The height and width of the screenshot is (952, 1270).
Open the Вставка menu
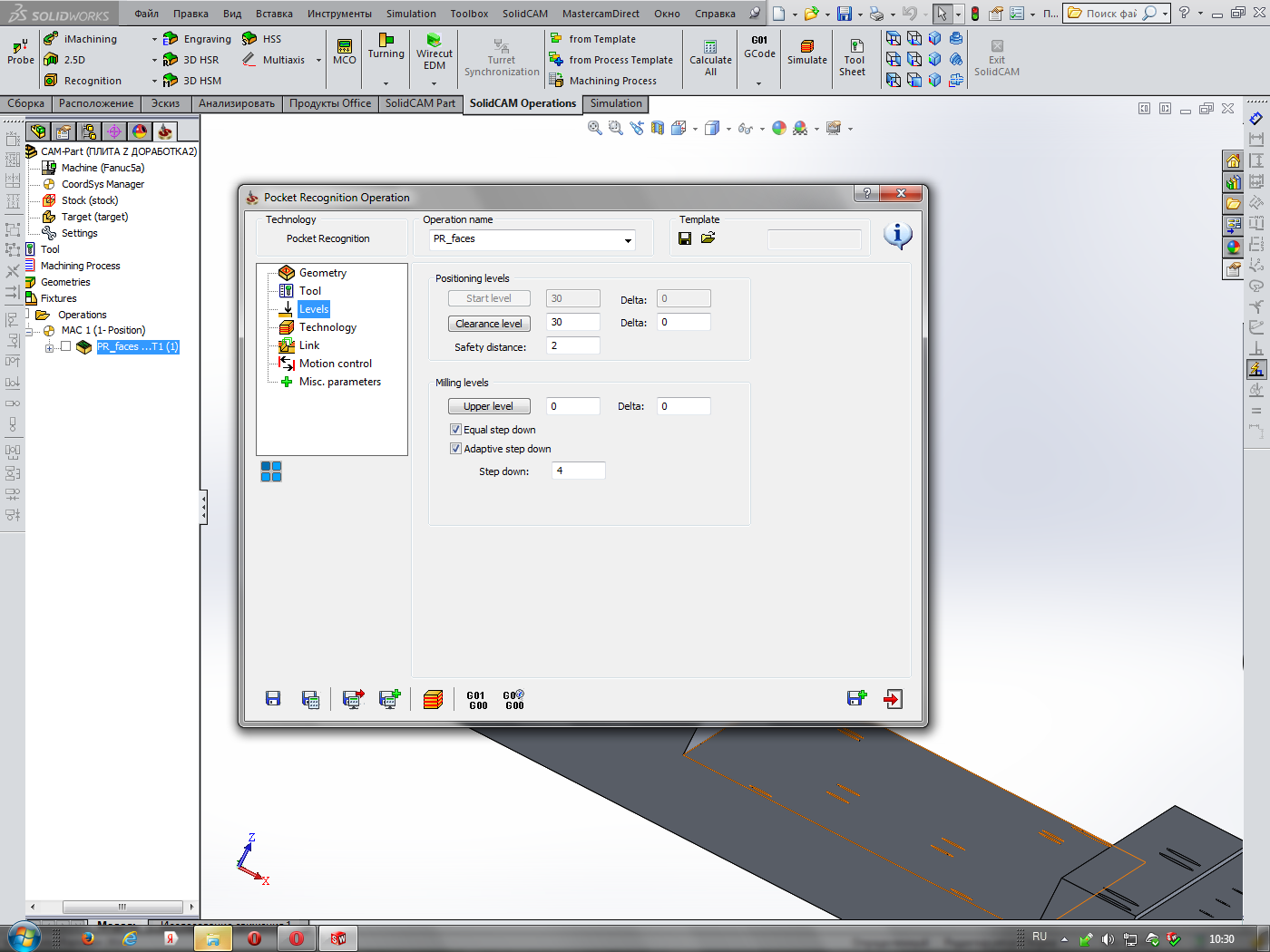pyautogui.click(x=274, y=14)
